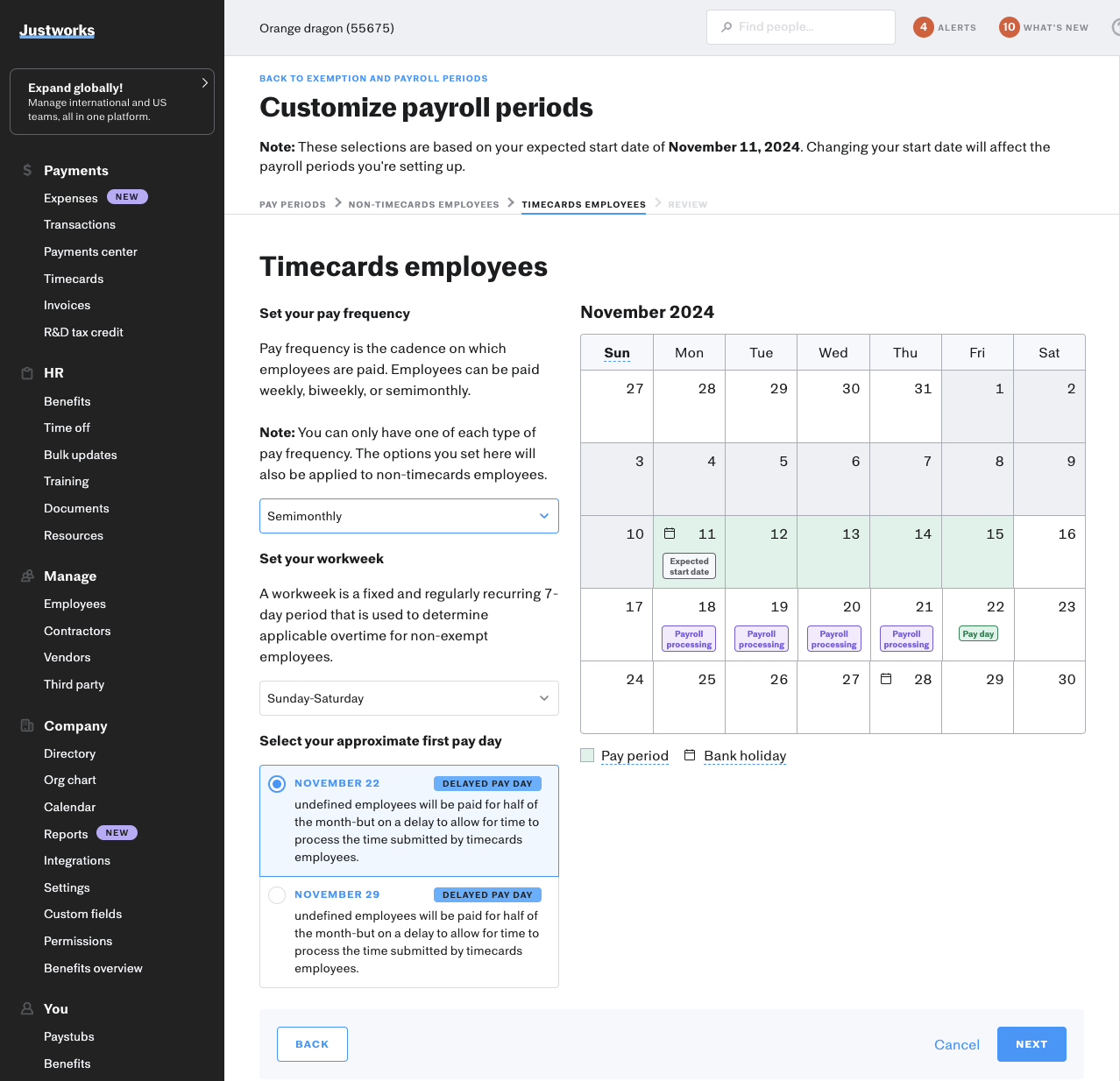Click Back to Exemption and Payroll Periods
Image resolution: width=1120 pixels, height=1081 pixels.
click(373, 78)
